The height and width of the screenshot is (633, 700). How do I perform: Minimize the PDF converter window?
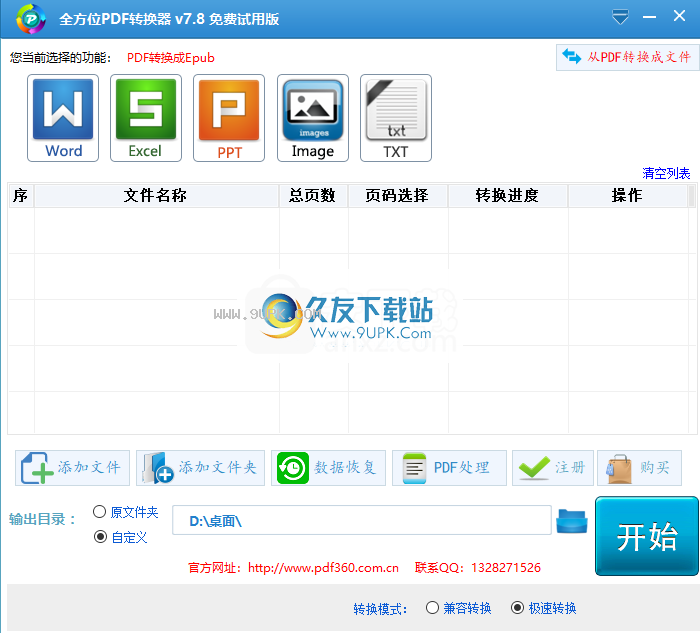650,17
